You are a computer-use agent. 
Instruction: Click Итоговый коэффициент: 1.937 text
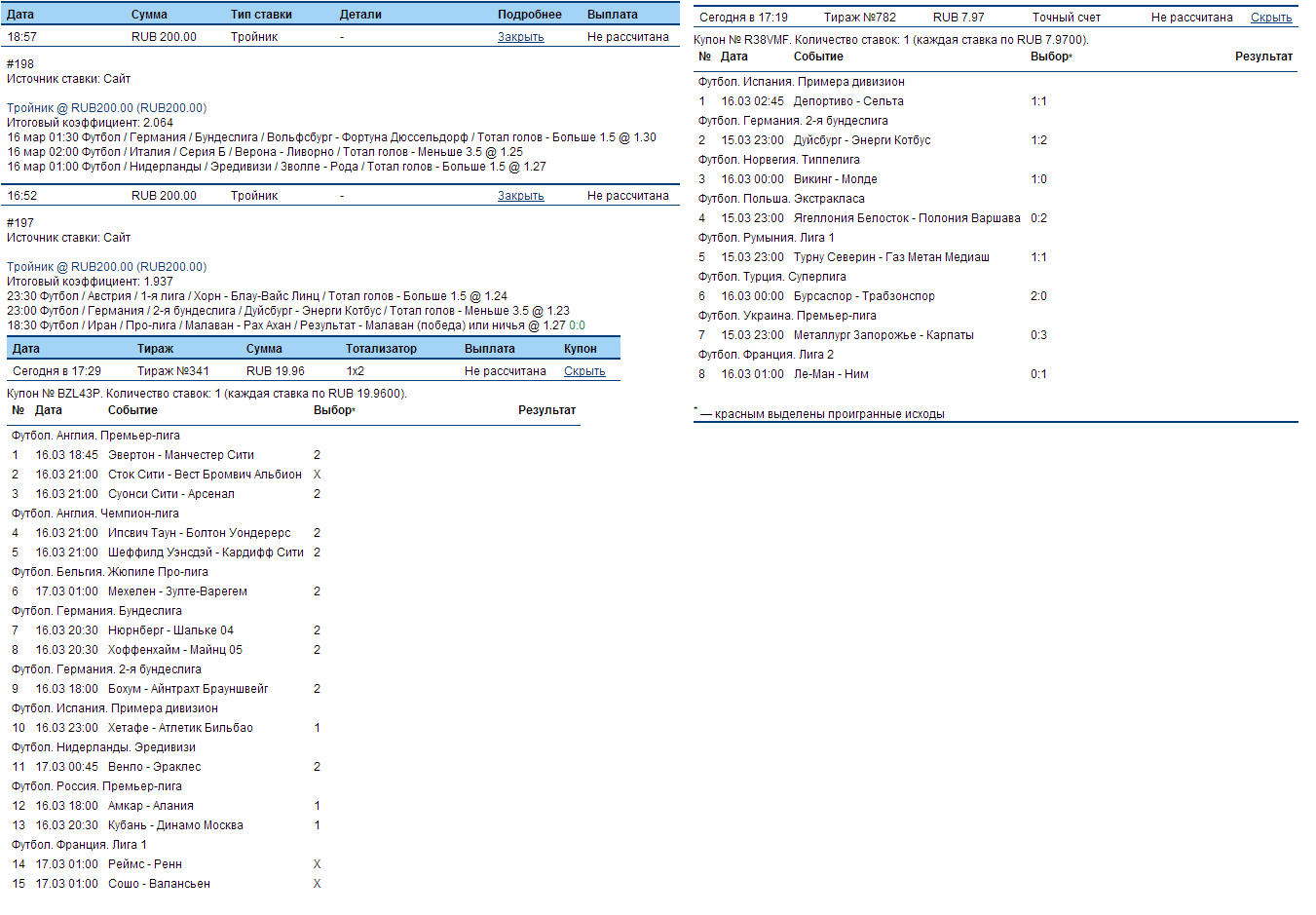pyautogui.click(x=90, y=282)
